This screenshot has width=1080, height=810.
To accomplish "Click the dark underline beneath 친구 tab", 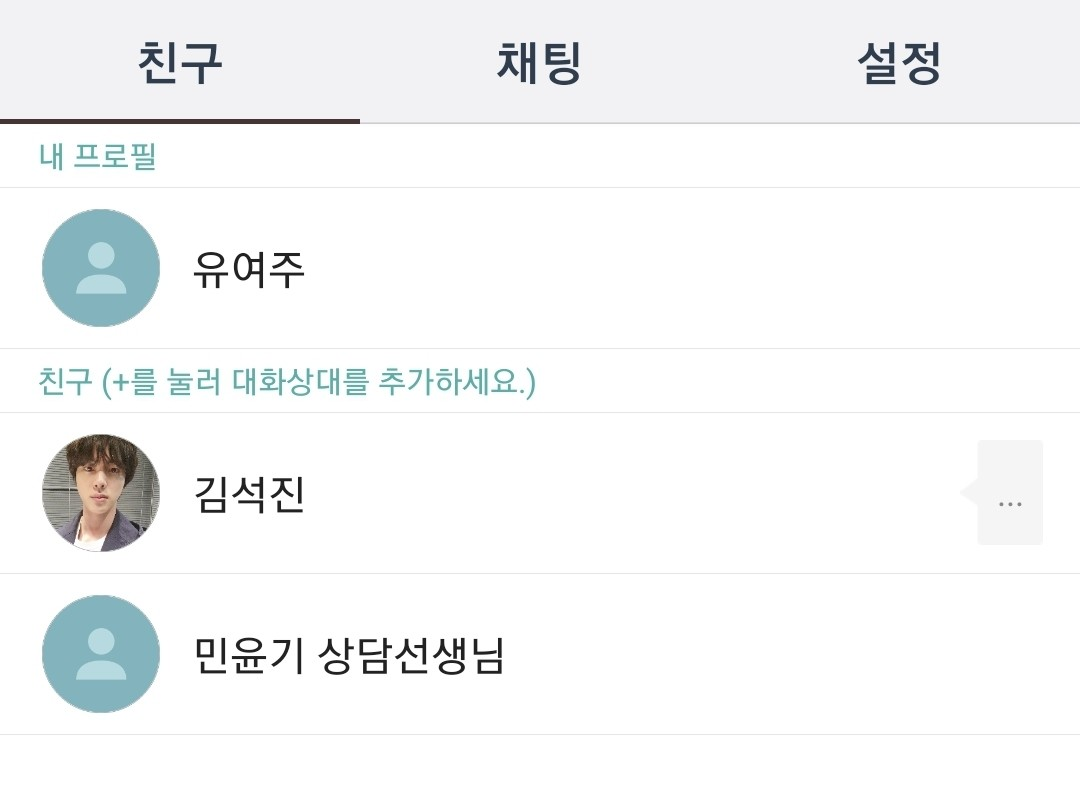I will pos(180,121).
